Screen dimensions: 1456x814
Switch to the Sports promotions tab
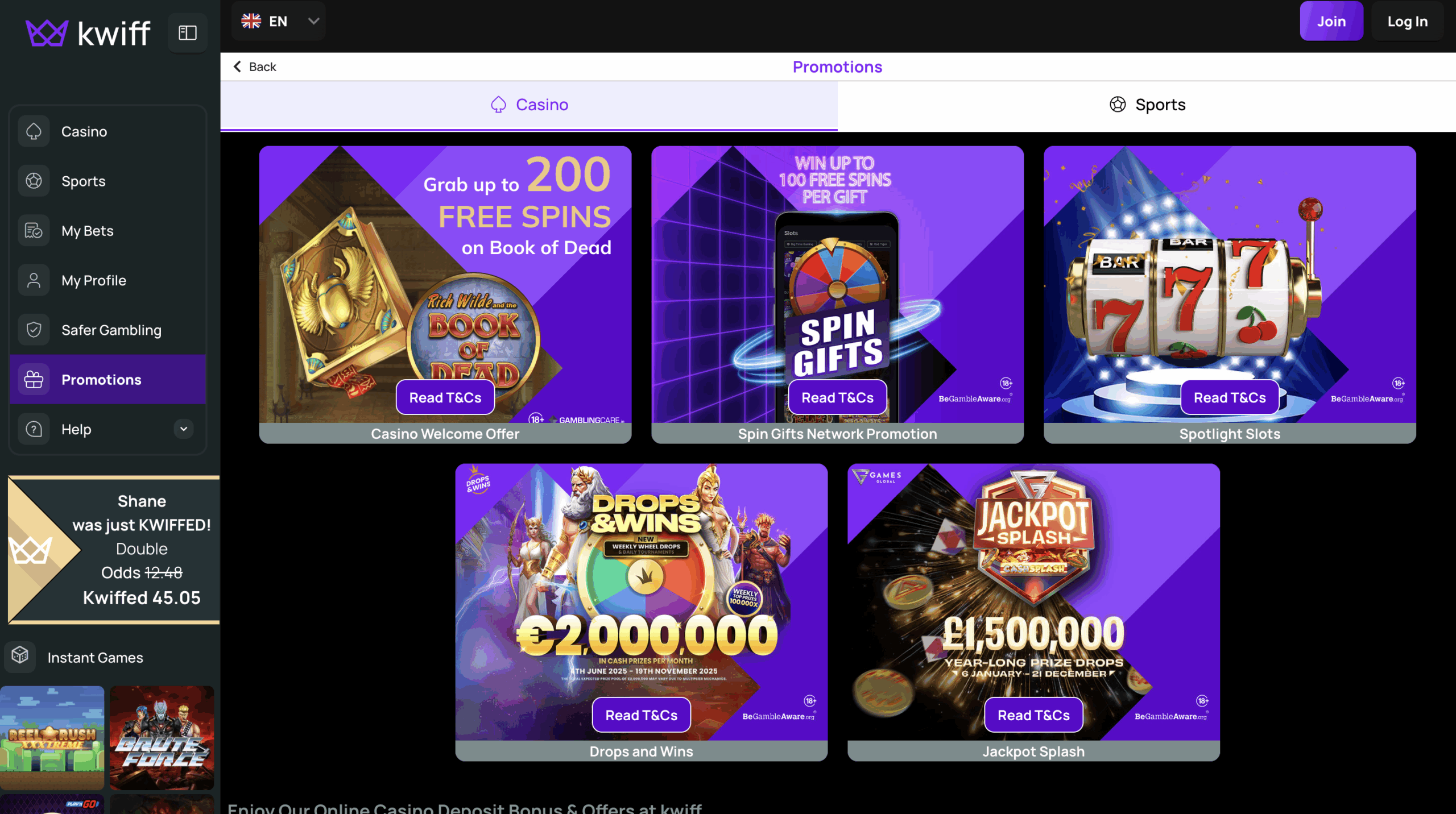coord(1147,105)
